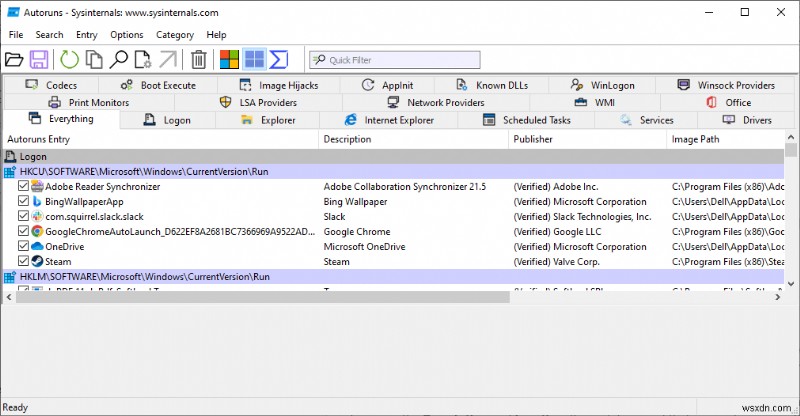
Task: Click the registry icon beside HKLM Run key
Action: pos(10,277)
